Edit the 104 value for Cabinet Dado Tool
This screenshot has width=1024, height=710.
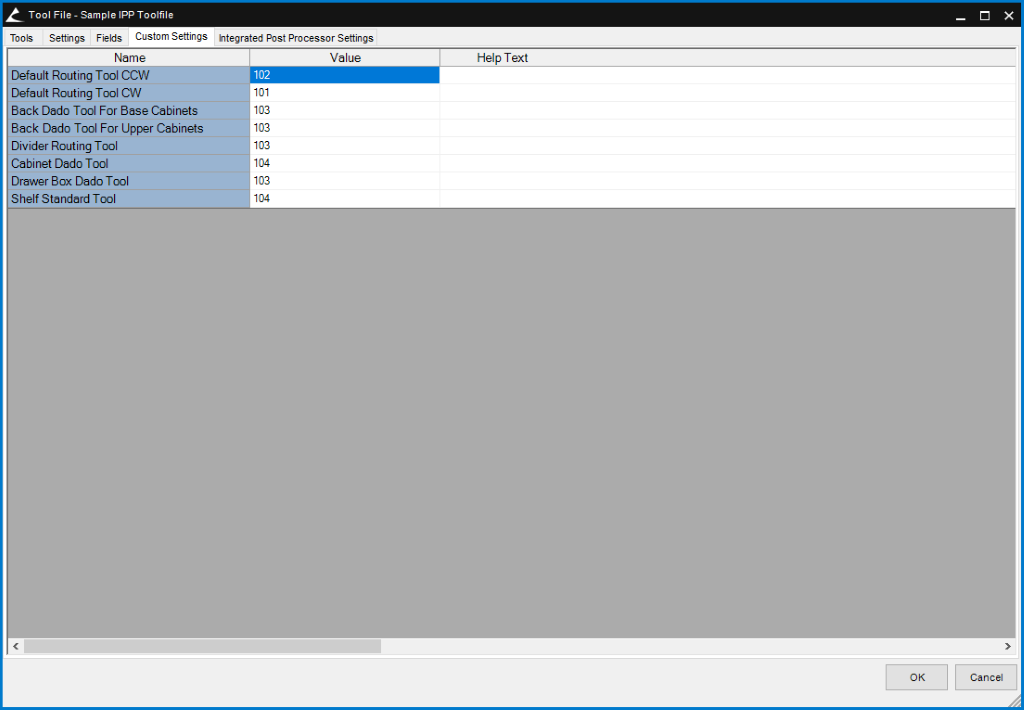(x=345, y=163)
